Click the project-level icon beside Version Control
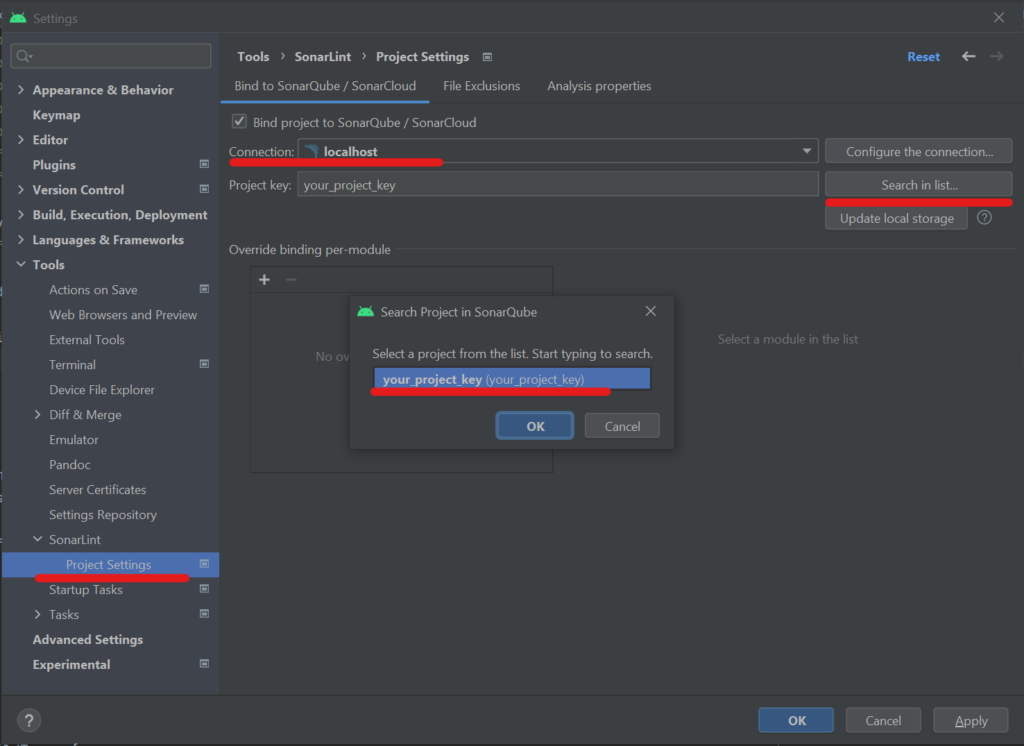Viewport: 1024px width, 746px height. point(204,189)
